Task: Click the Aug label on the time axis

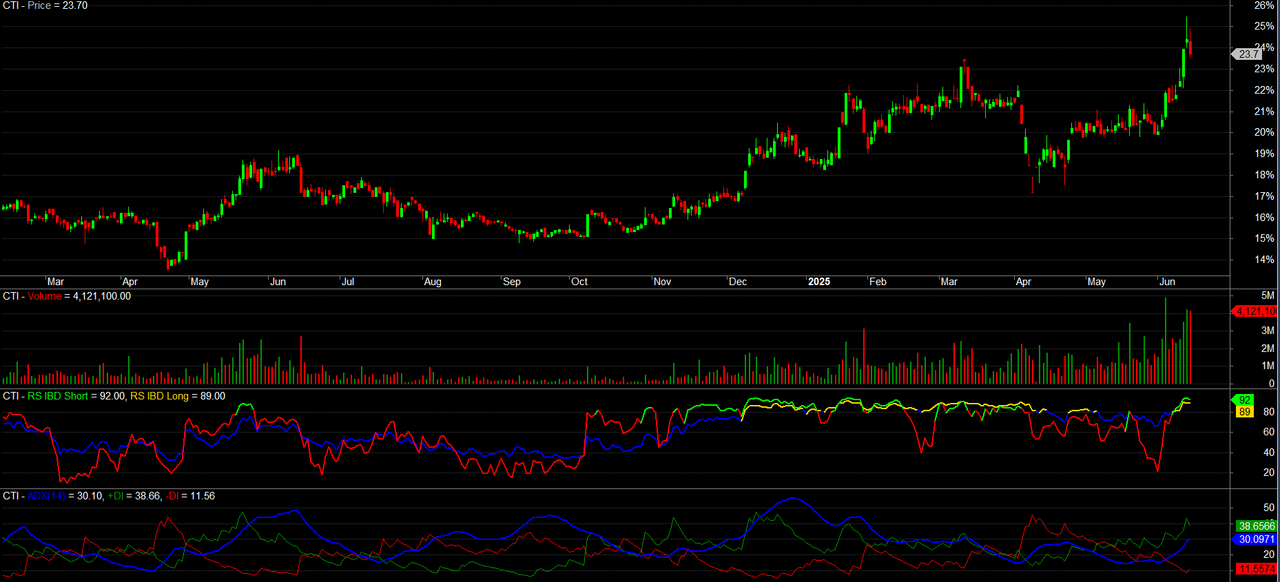Action: tap(434, 282)
